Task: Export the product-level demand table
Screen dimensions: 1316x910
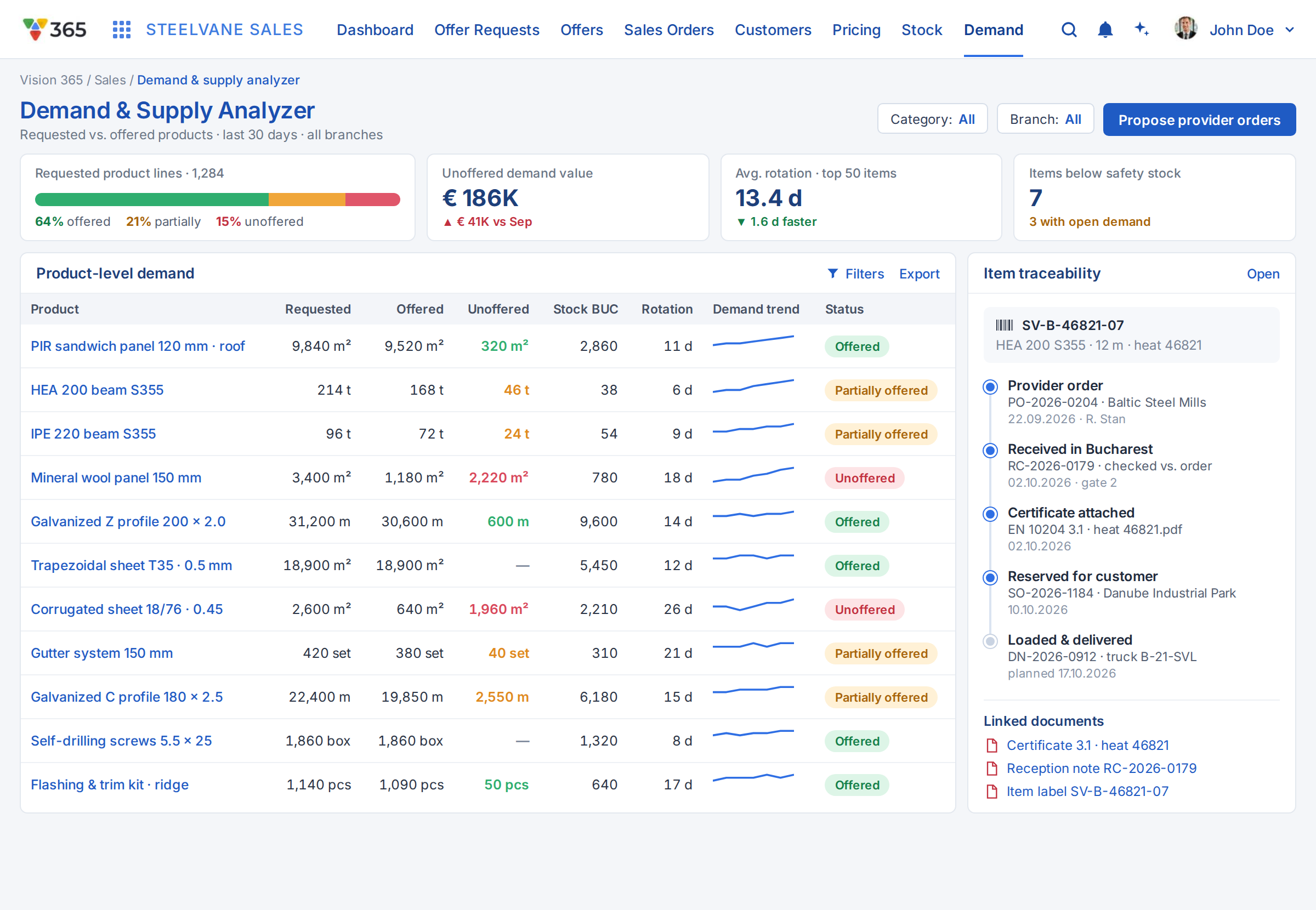Action: click(x=919, y=274)
